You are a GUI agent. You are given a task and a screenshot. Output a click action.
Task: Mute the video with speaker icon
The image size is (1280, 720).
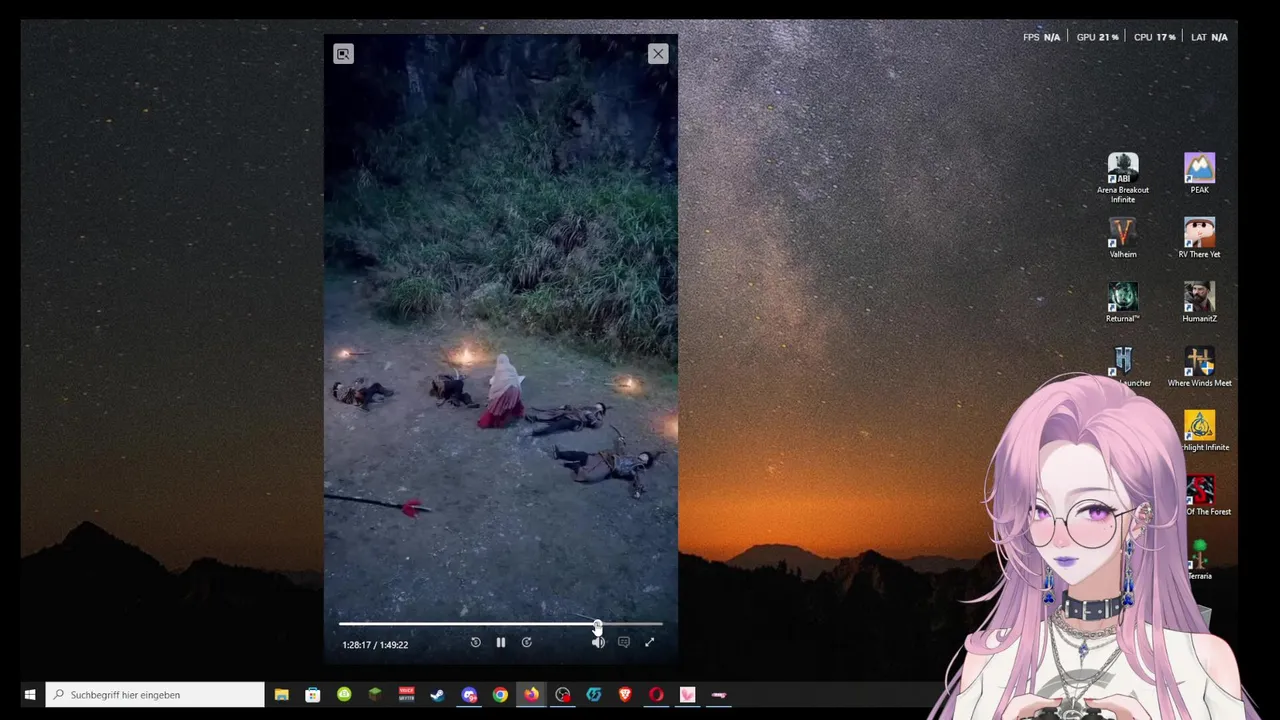[598, 643]
